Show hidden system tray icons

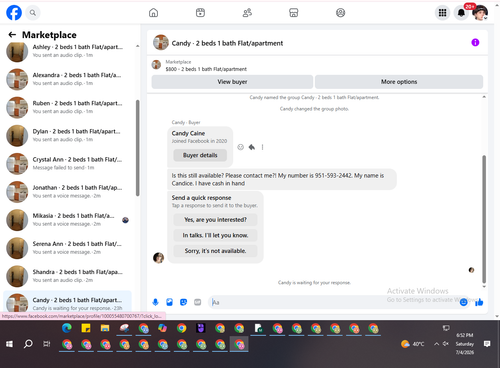tap(436, 344)
